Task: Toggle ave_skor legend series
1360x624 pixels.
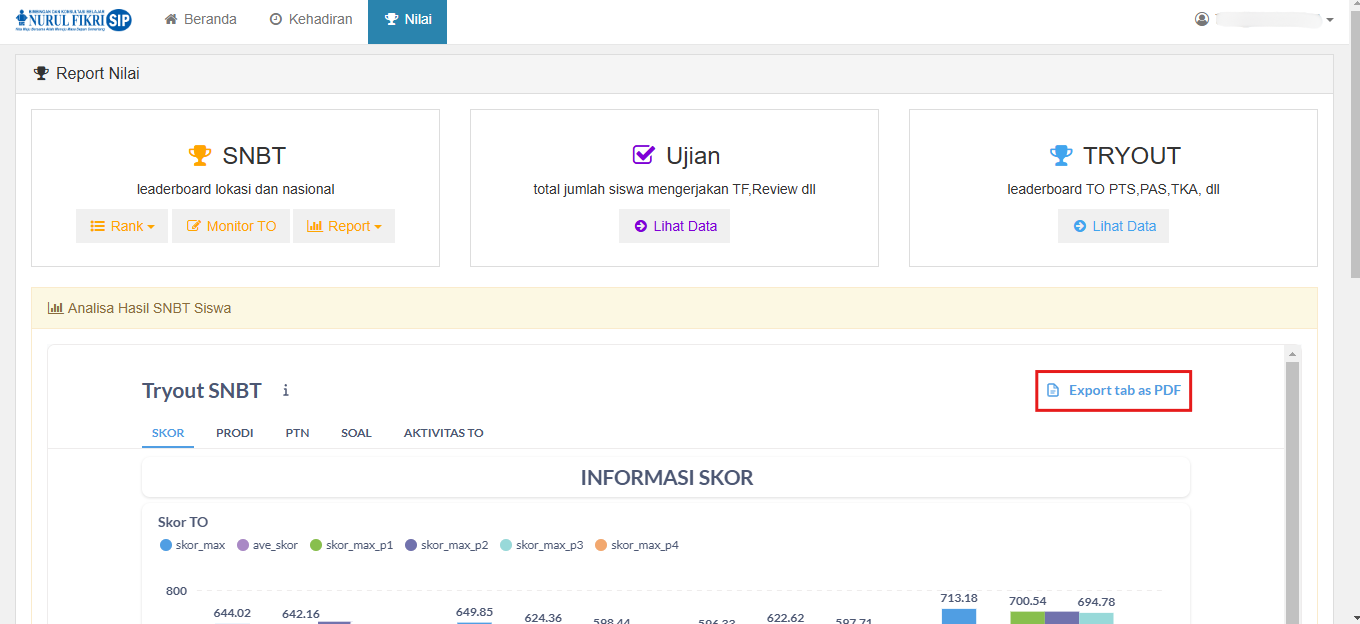Action: (x=267, y=545)
